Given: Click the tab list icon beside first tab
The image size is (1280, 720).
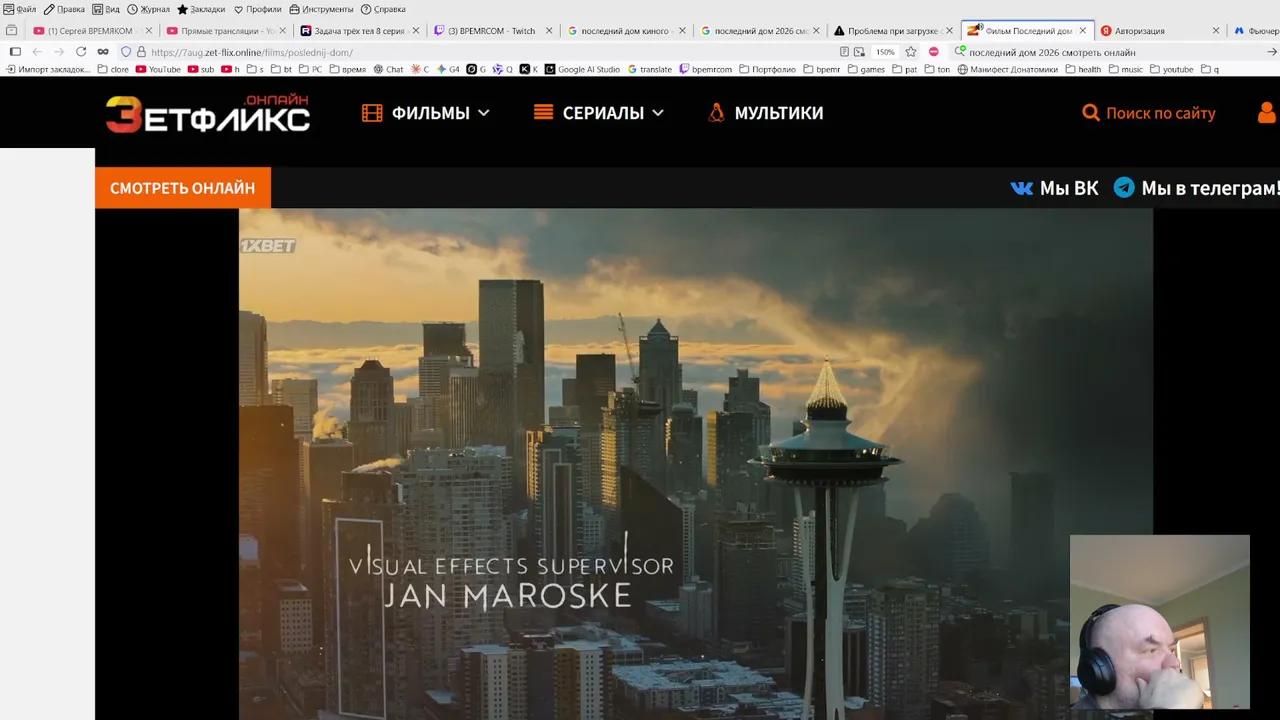Looking at the screenshot, I should coord(12,31).
